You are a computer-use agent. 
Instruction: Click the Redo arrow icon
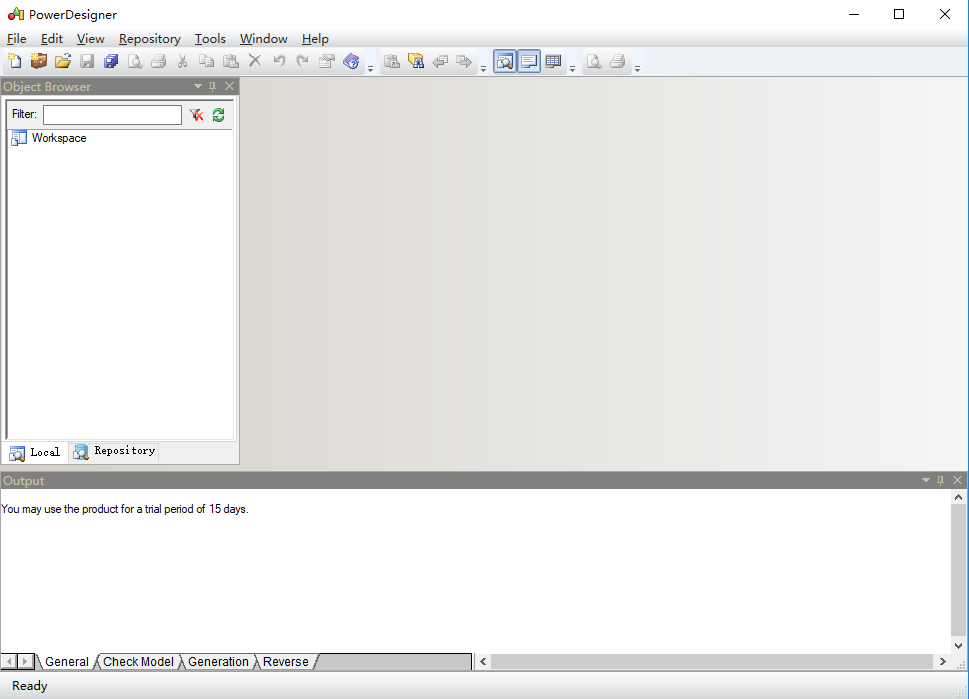click(x=303, y=61)
